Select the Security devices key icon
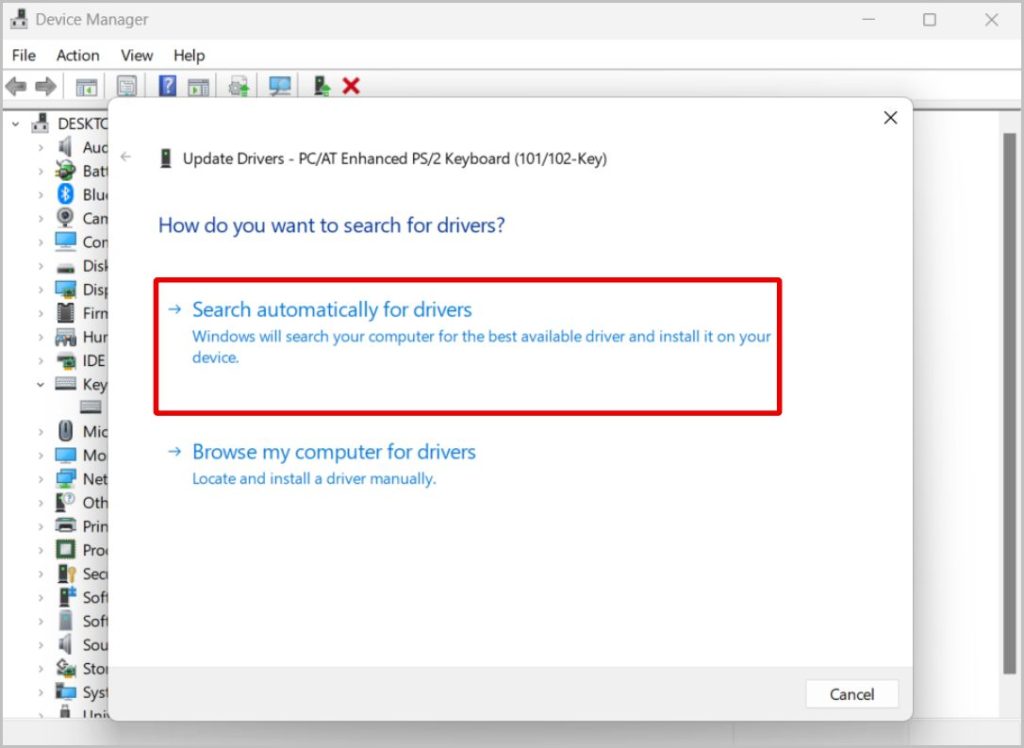Screen dimensions: 1024x748 tap(67, 574)
